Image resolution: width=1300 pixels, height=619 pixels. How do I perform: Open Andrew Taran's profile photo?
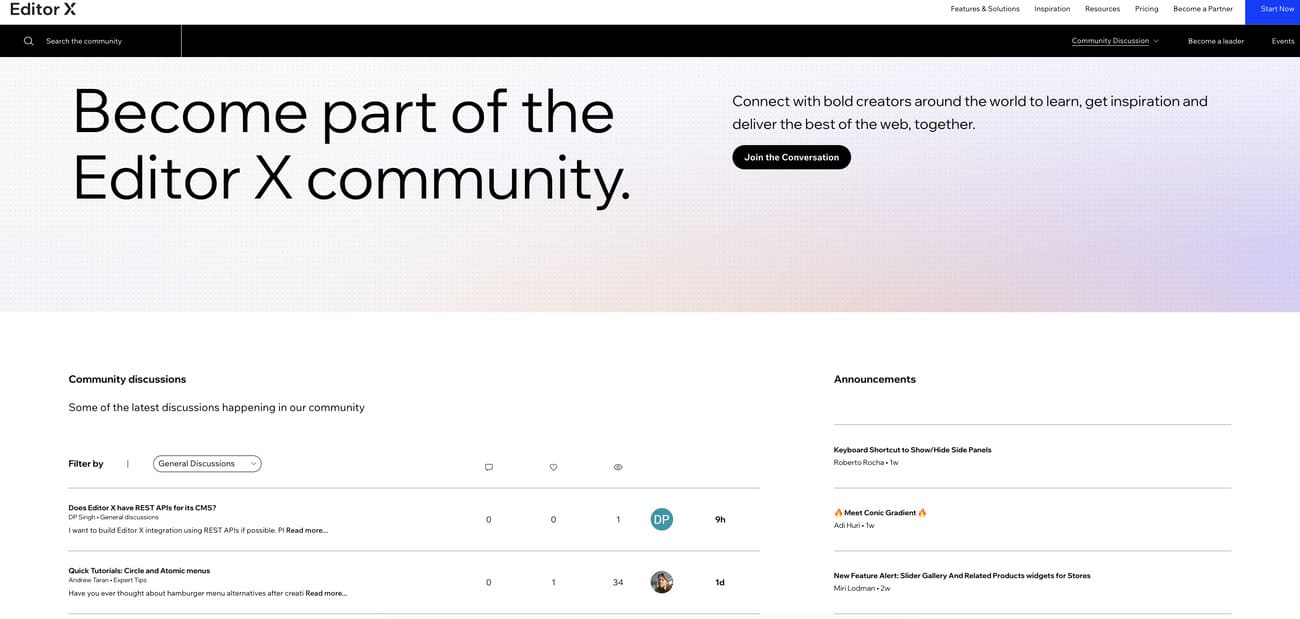[x=661, y=582]
